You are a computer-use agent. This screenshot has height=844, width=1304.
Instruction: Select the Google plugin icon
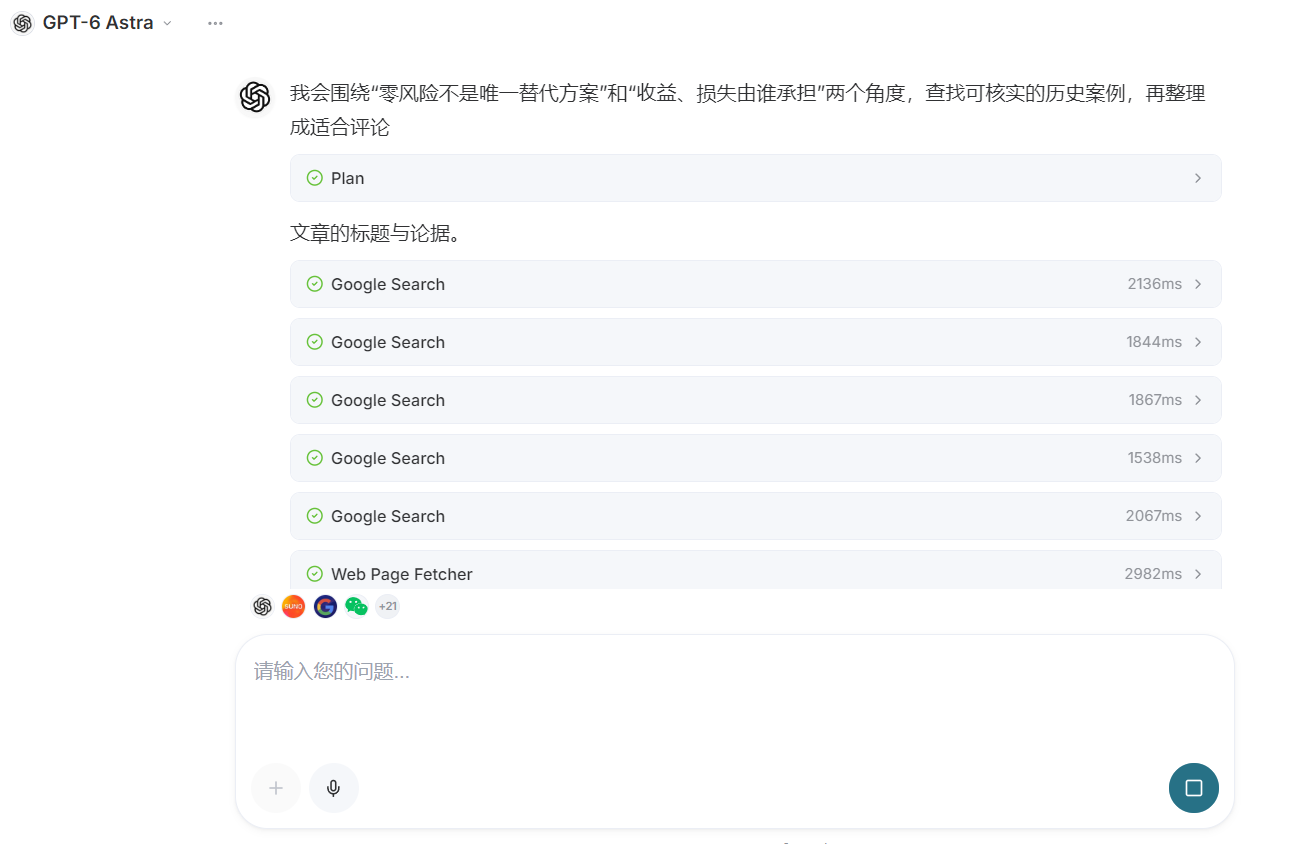pos(325,606)
